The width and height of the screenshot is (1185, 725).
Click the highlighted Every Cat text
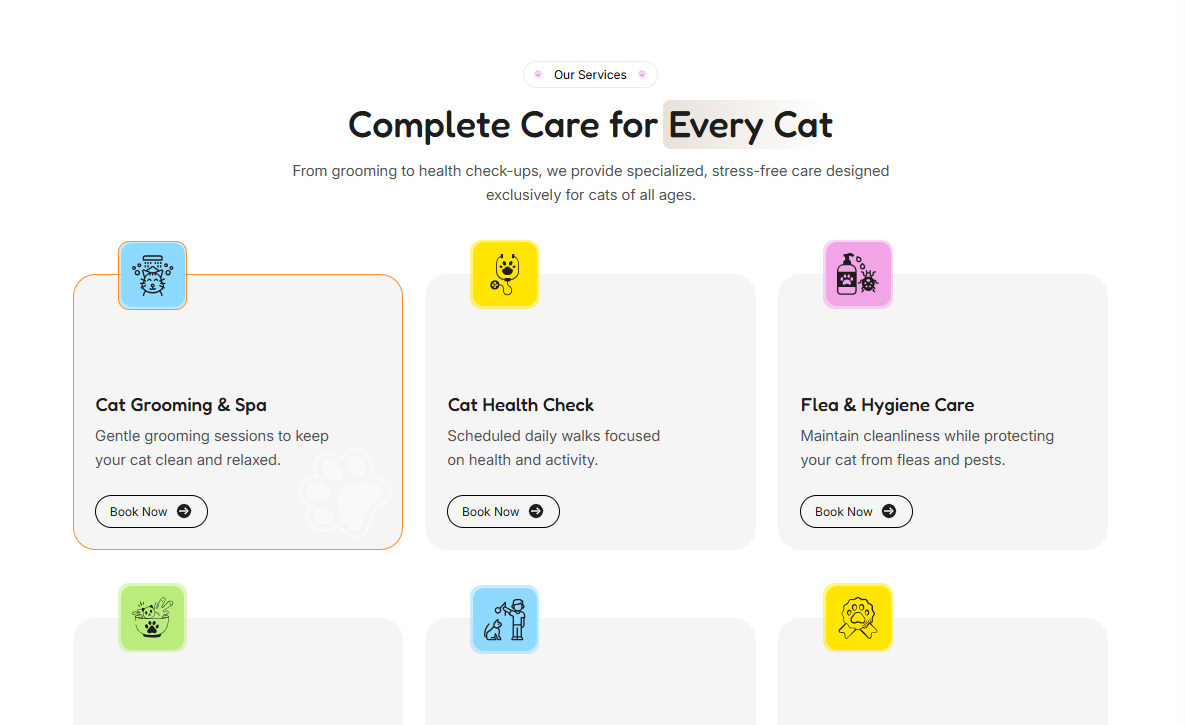pyautogui.click(x=748, y=124)
